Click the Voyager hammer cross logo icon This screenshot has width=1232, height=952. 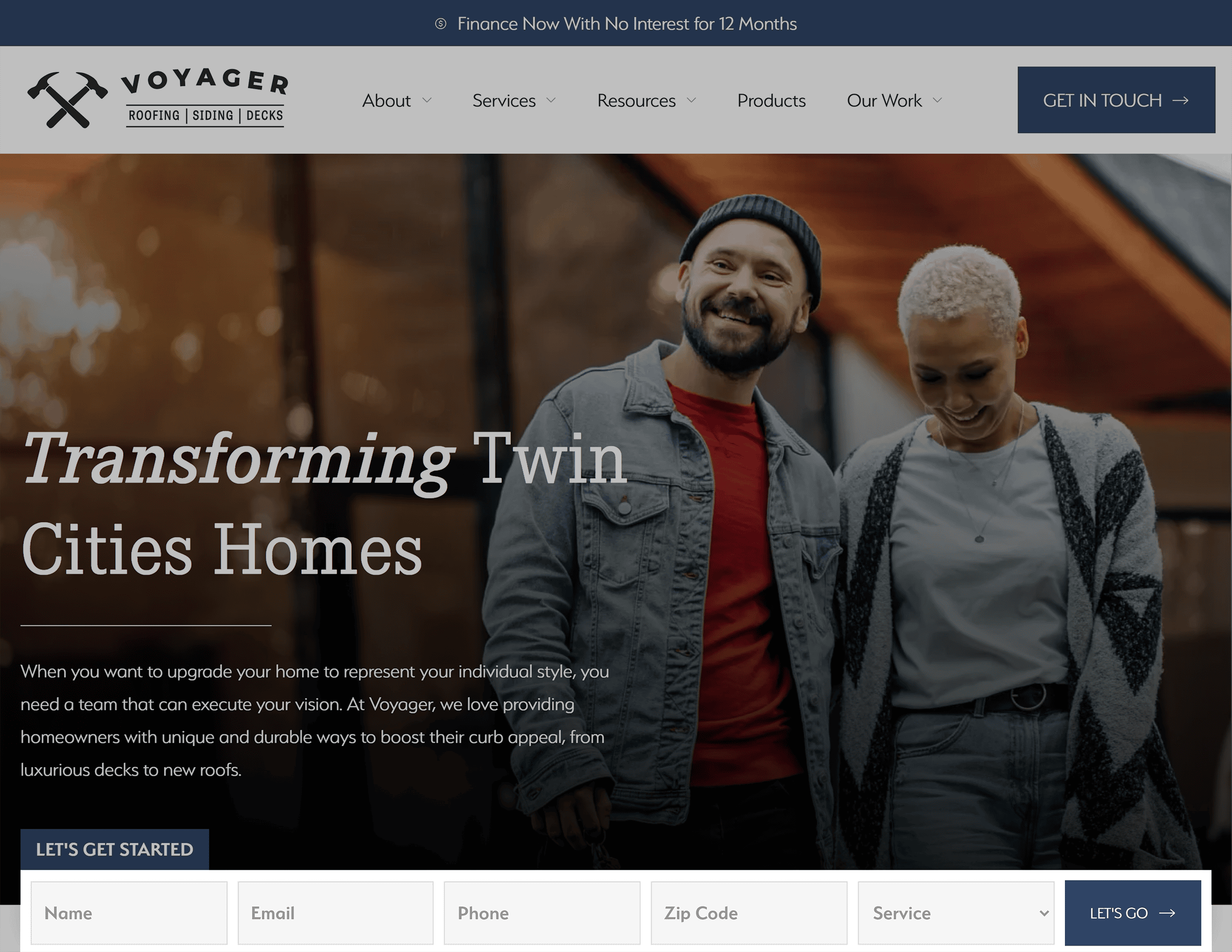[x=67, y=98]
